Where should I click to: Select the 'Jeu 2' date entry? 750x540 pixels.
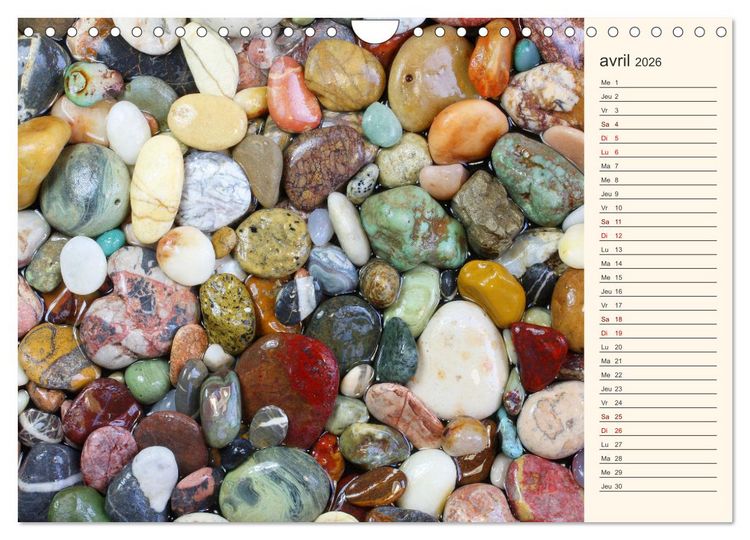(x=658, y=96)
